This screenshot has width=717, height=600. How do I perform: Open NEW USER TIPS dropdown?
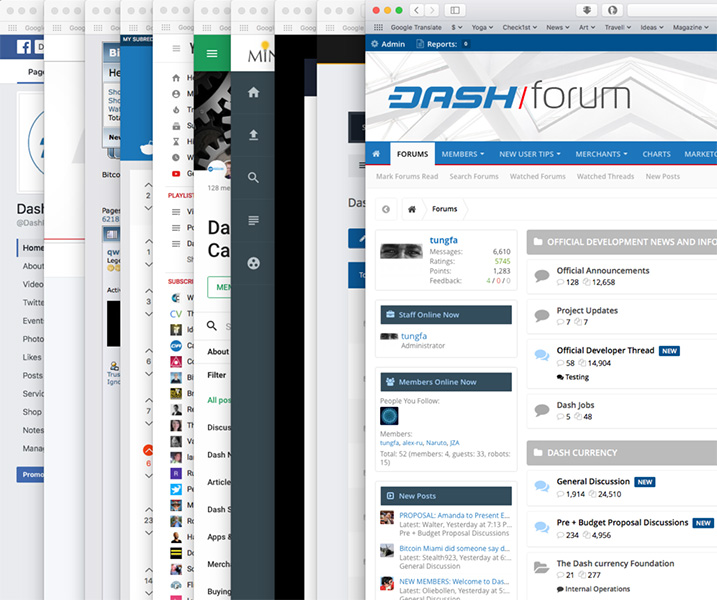pyautogui.click(x=530, y=154)
